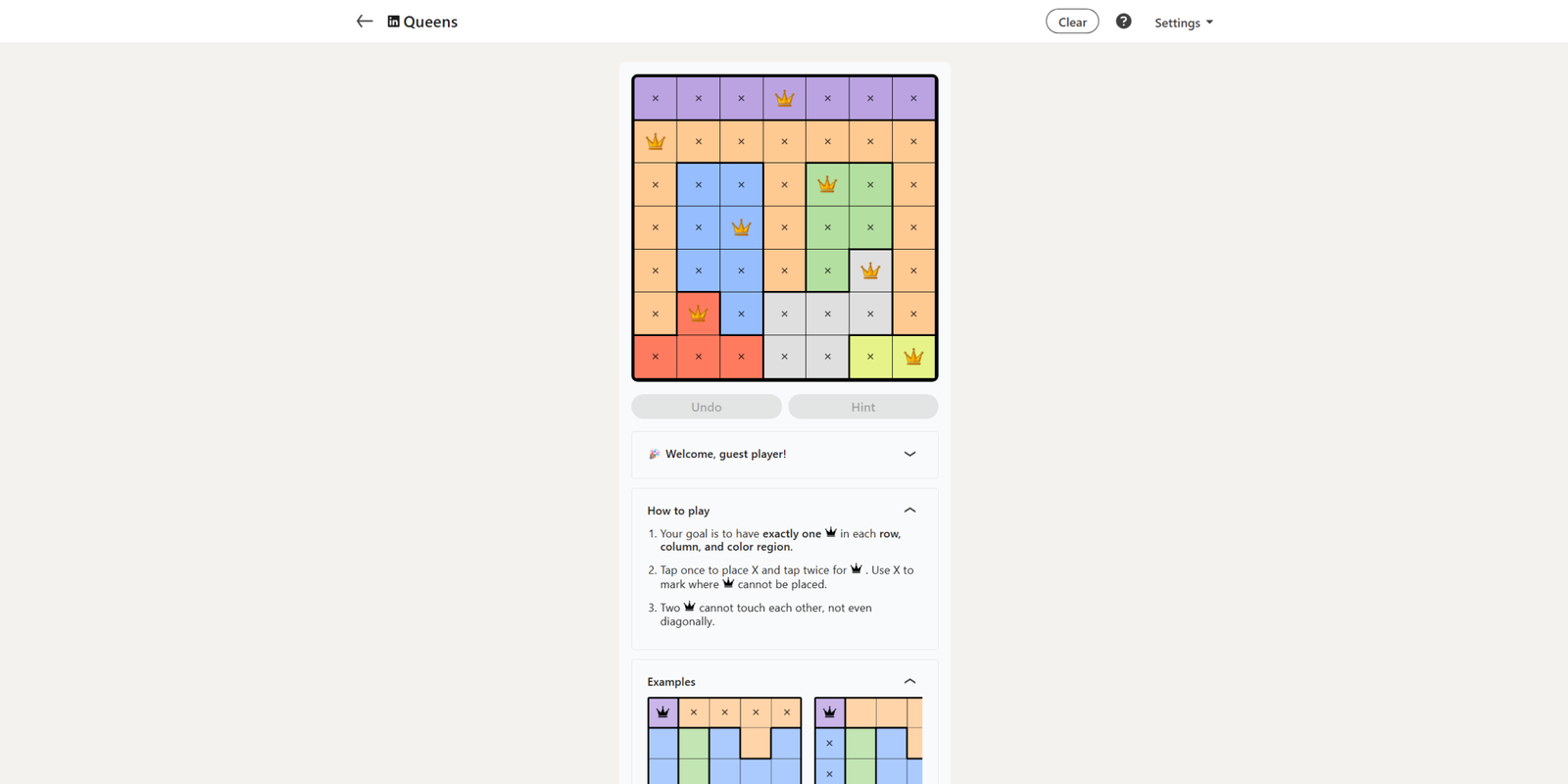Click the Hint button

pyautogui.click(x=862, y=407)
